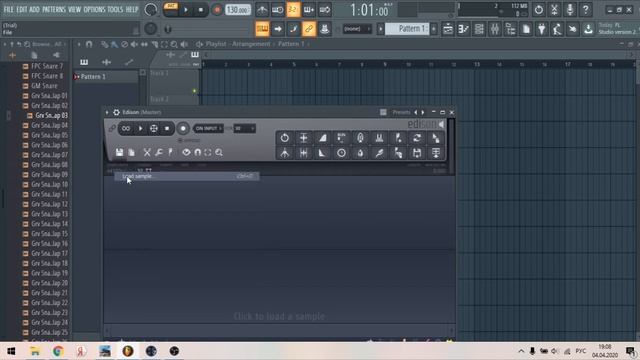Open the OPTIONS menu
Screen dimensions: 640x360
click(94, 9)
